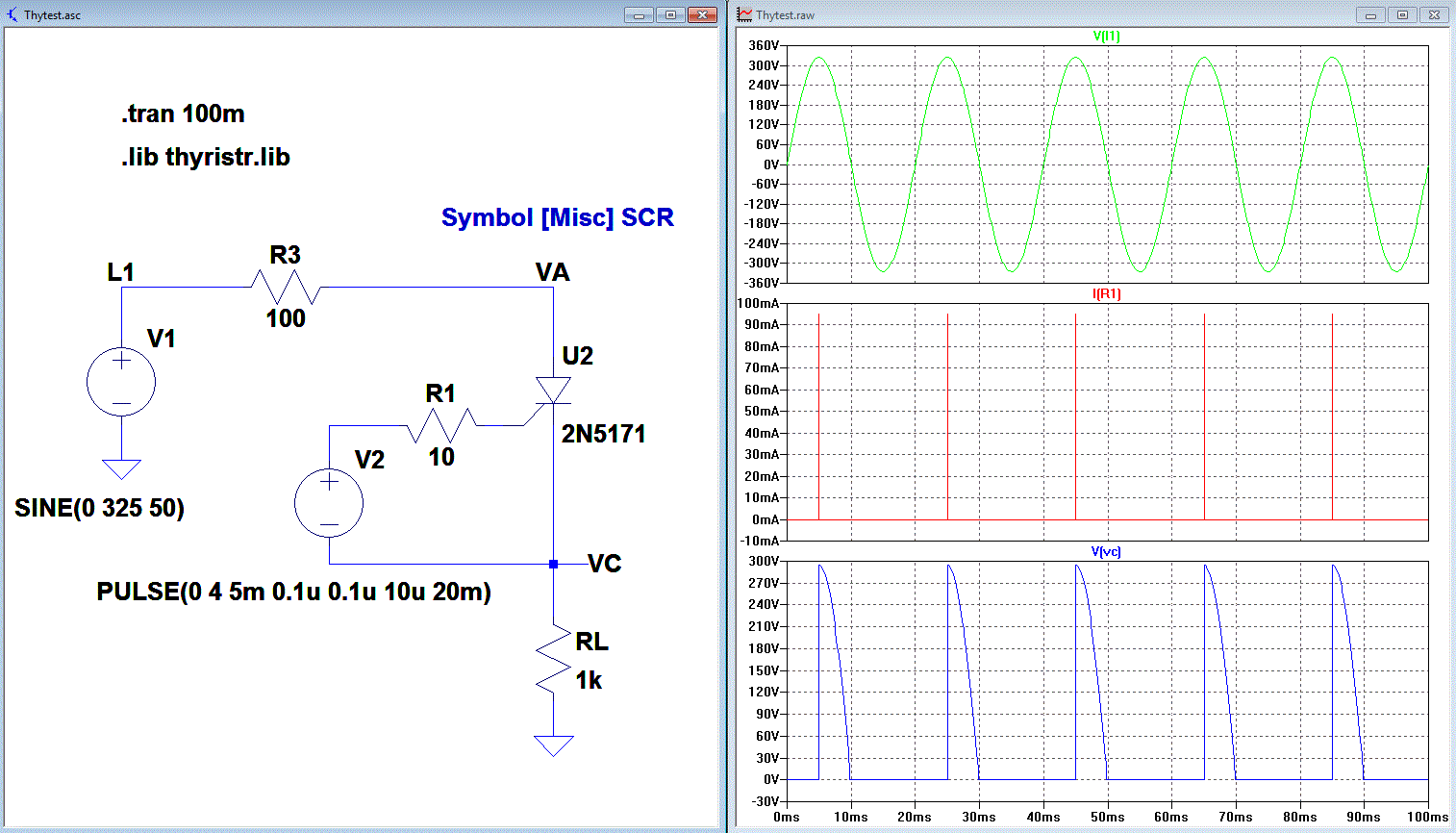Click the SINE(0 325 50) source value
Viewport: 1456px width, 833px height.
click(99, 508)
